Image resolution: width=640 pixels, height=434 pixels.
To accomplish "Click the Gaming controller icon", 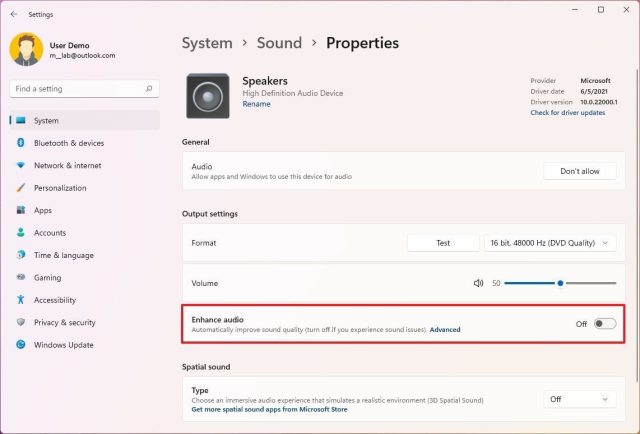I will [21, 277].
